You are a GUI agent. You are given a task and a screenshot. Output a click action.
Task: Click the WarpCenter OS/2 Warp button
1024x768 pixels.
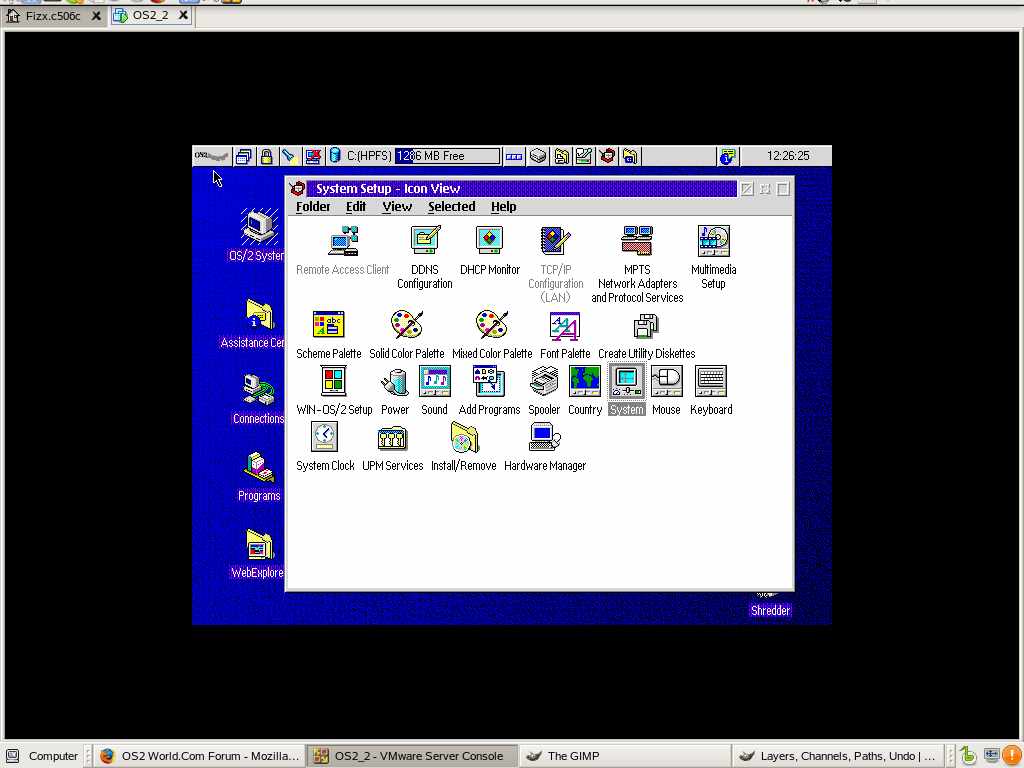[211, 156]
